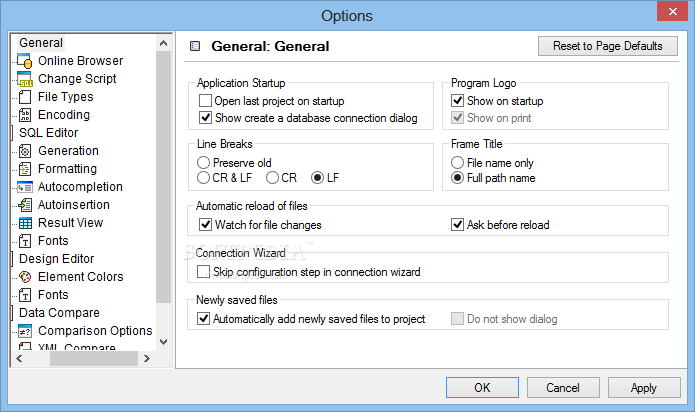Open the File Types options page

(x=66, y=97)
